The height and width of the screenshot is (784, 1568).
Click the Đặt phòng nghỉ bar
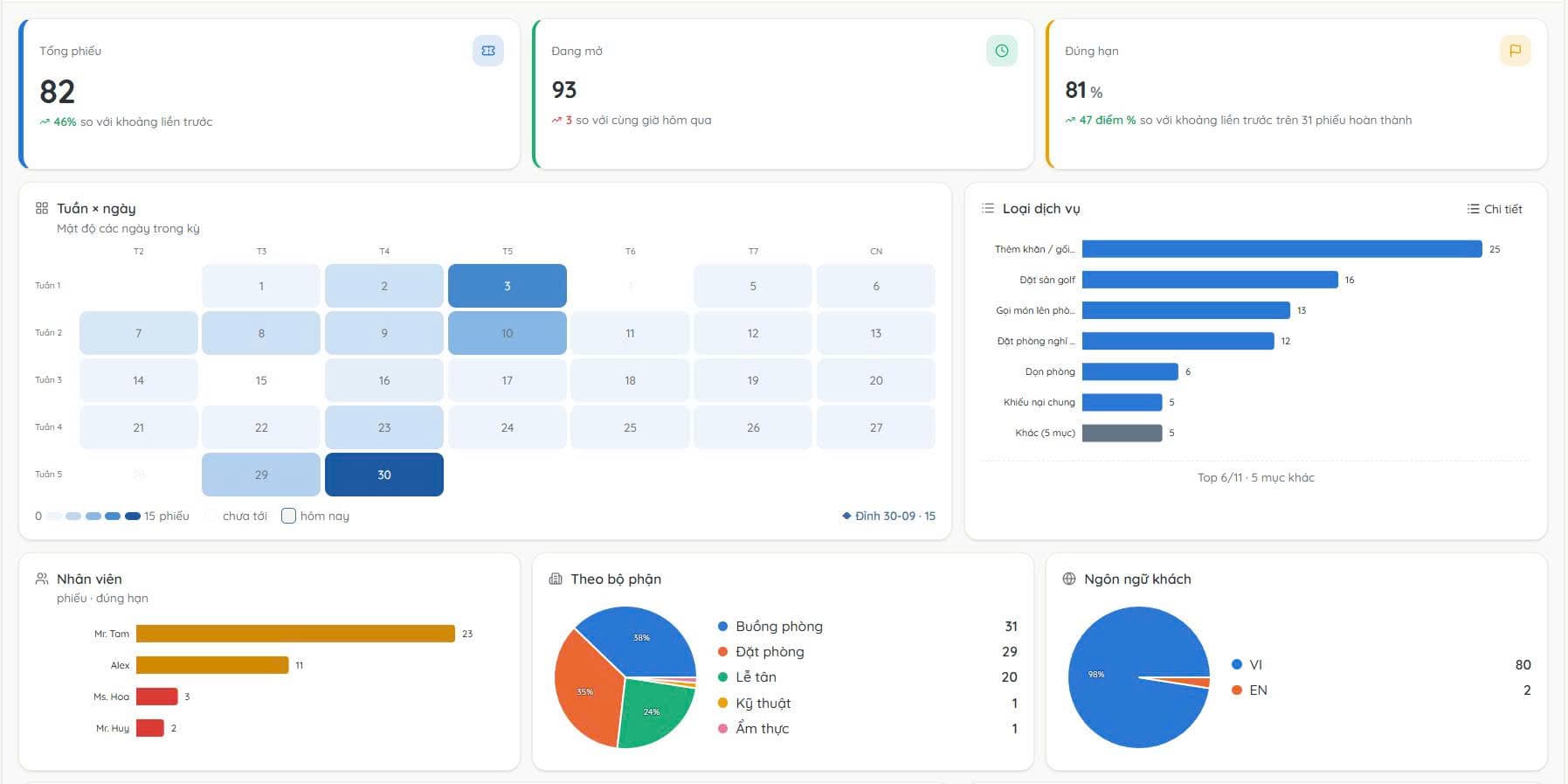point(1178,341)
